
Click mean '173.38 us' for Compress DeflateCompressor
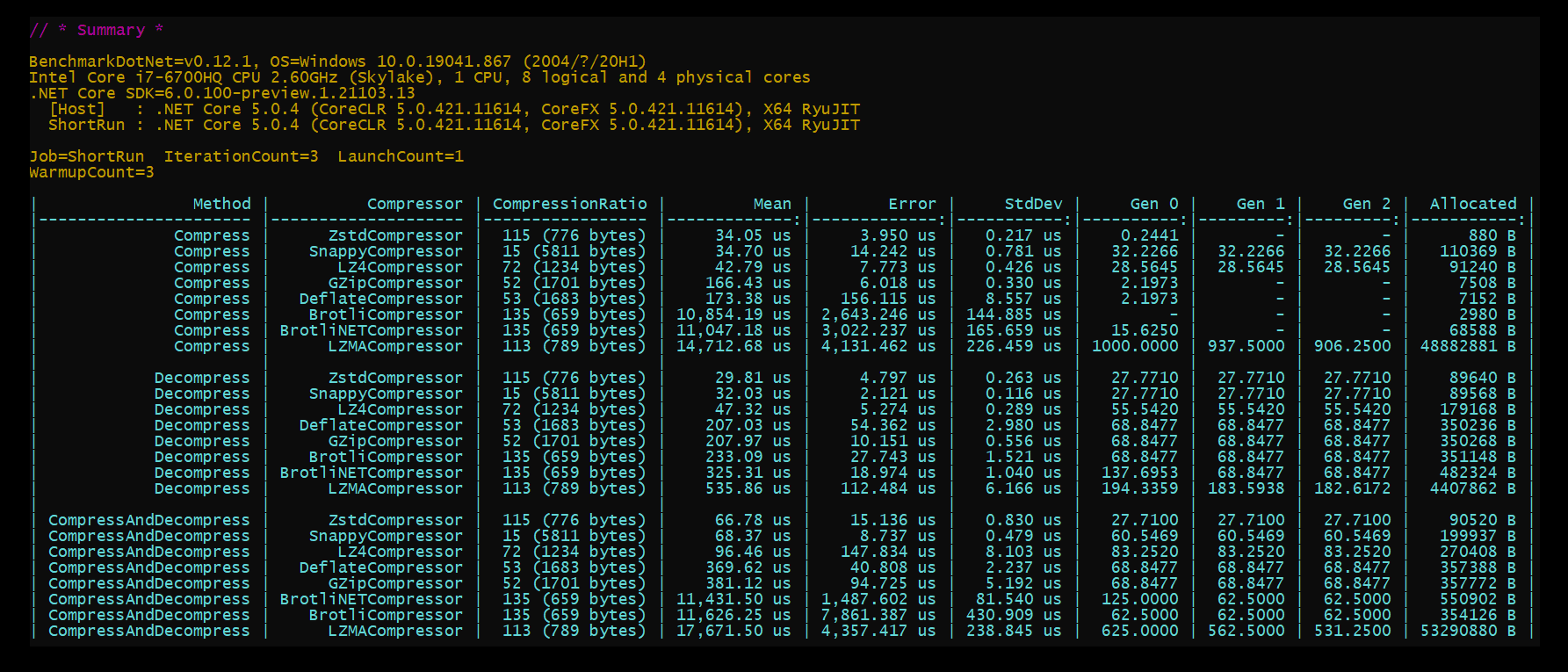[x=748, y=299]
